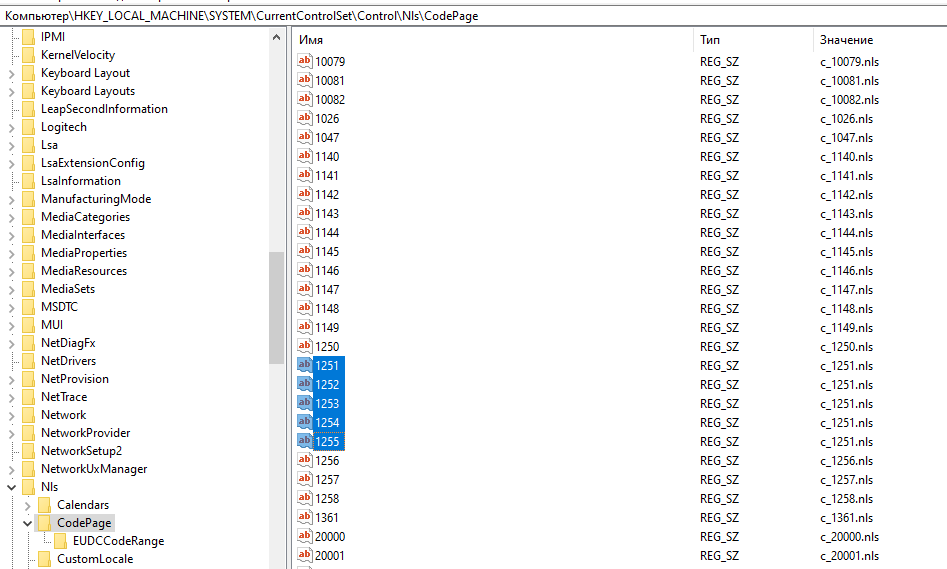Image resolution: width=947 pixels, height=569 pixels.
Task: Select the ManufacturingMode key
Action: click(x=96, y=199)
